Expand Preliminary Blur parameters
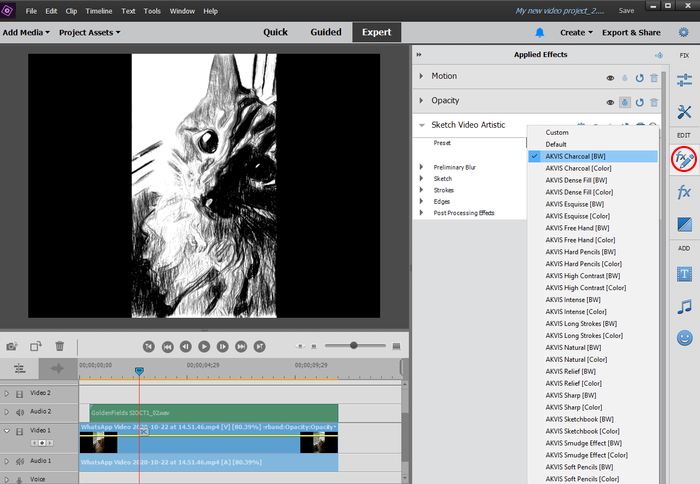This screenshot has width=700, height=484. tap(421, 167)
